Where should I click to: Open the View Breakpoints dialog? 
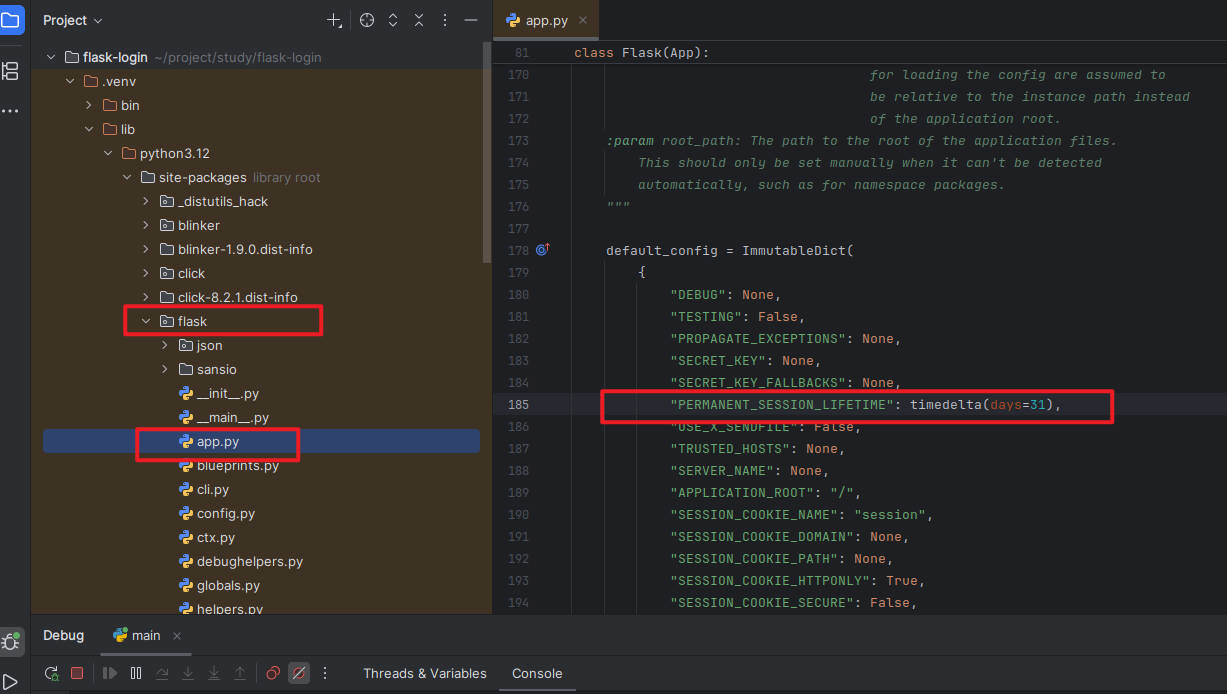point(273,673)
